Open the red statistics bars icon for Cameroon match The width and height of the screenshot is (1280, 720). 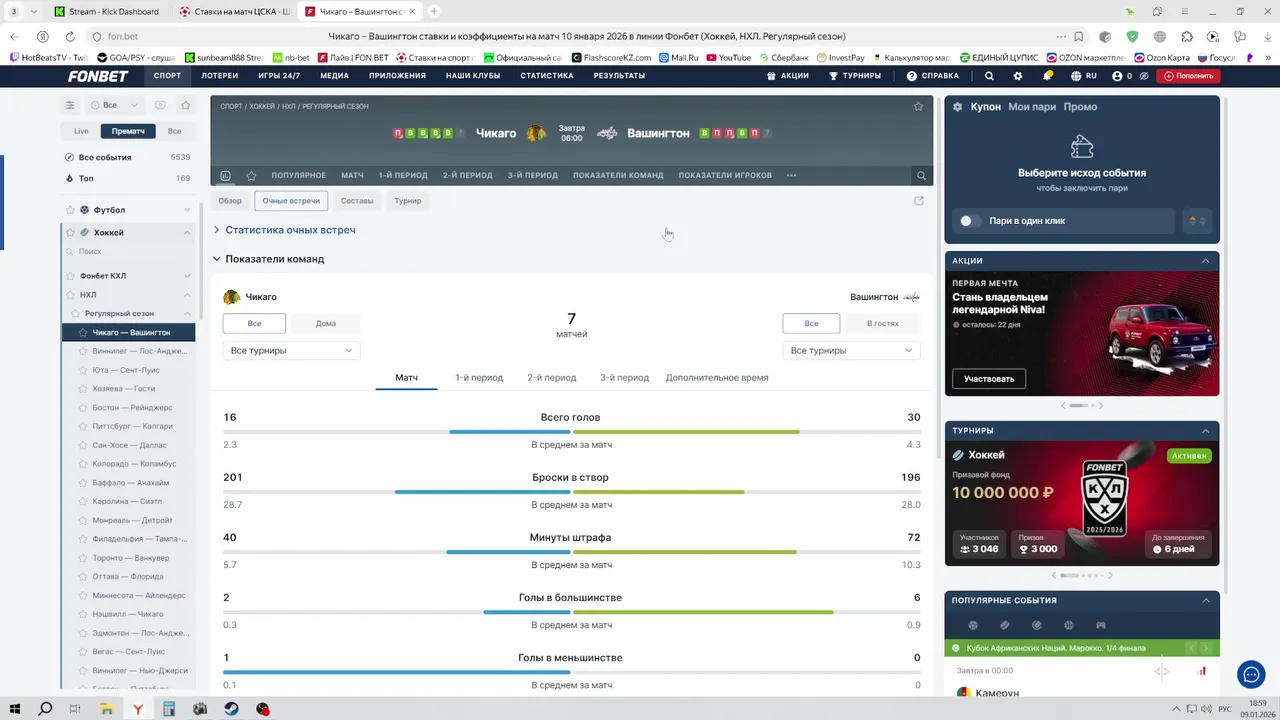(x=1203, y=671)
